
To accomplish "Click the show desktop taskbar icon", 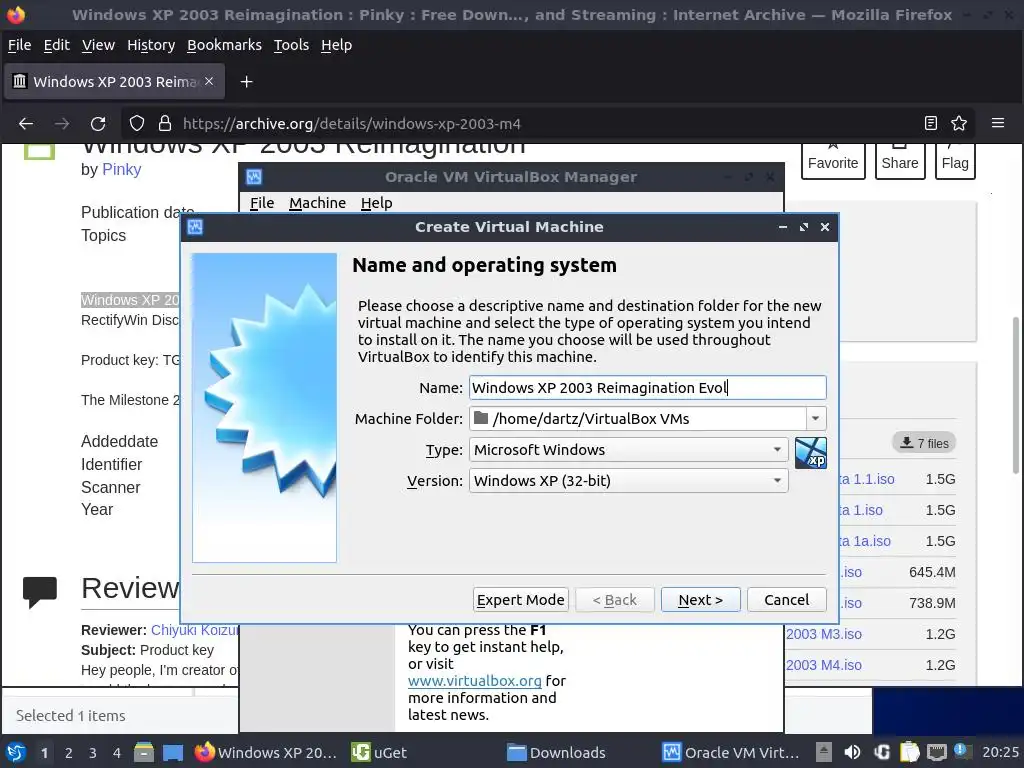I will click(173, 752).
